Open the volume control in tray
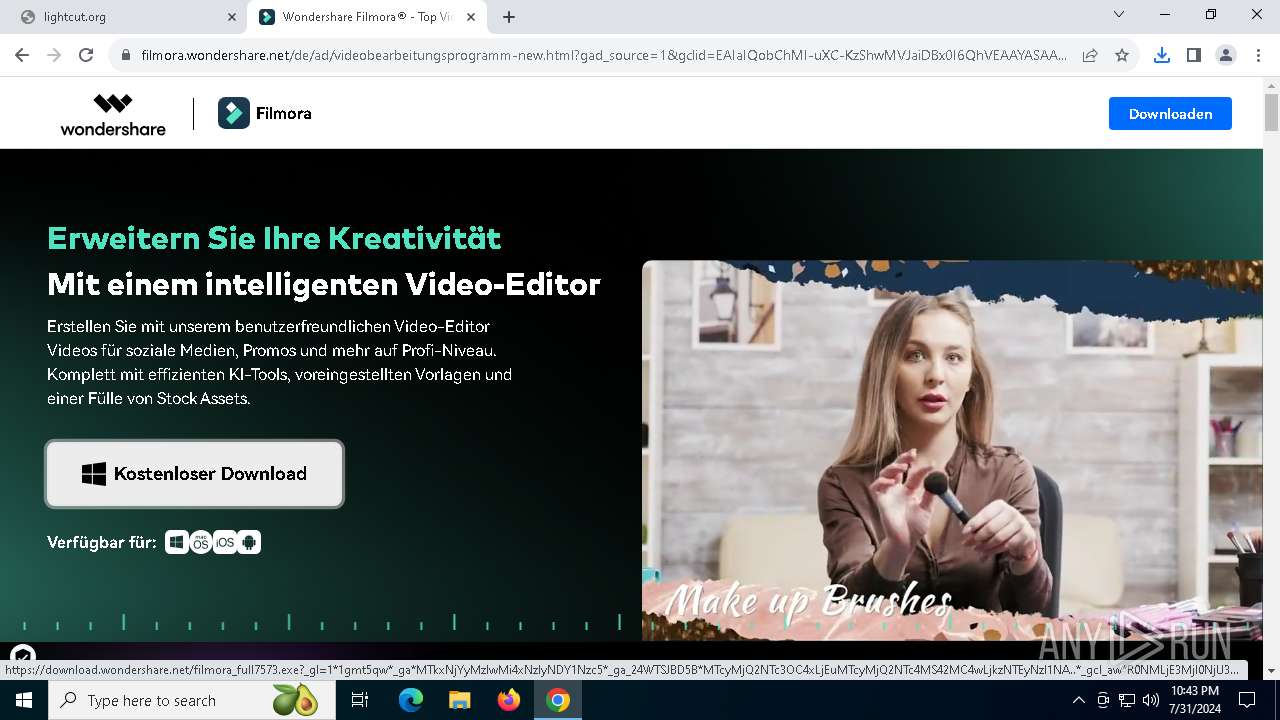This screenshot has height=720, width=1280. pyautogui.click(x=1151, y=700)
